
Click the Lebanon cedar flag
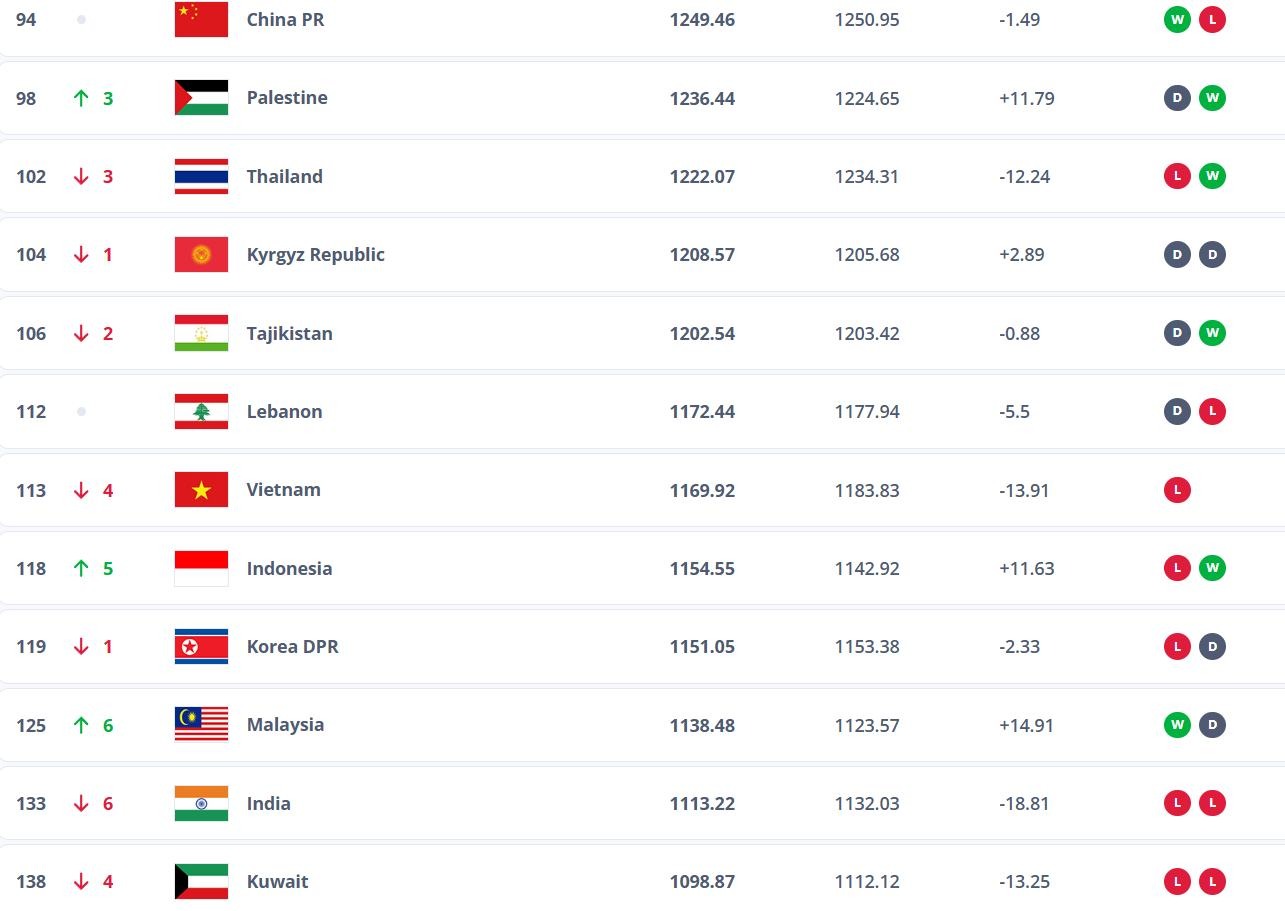coord(201,411)
